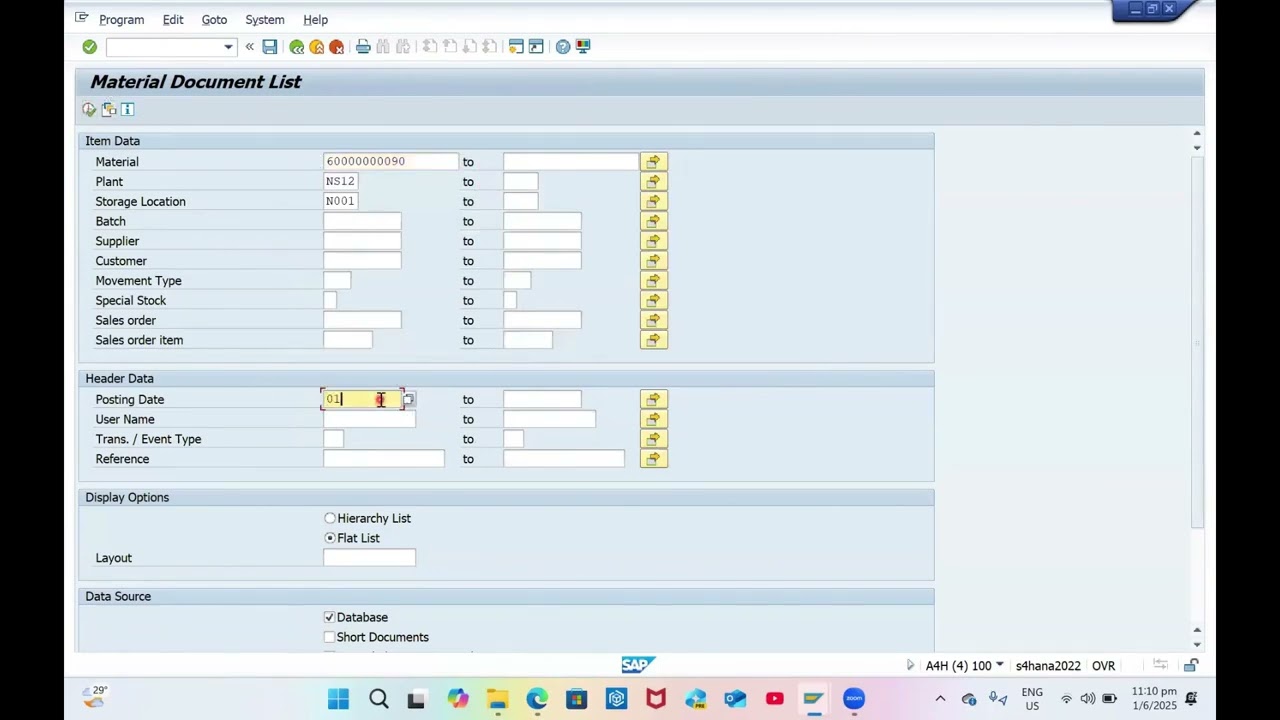Open Microsoft Edge from the taskbar

point(537,699)
